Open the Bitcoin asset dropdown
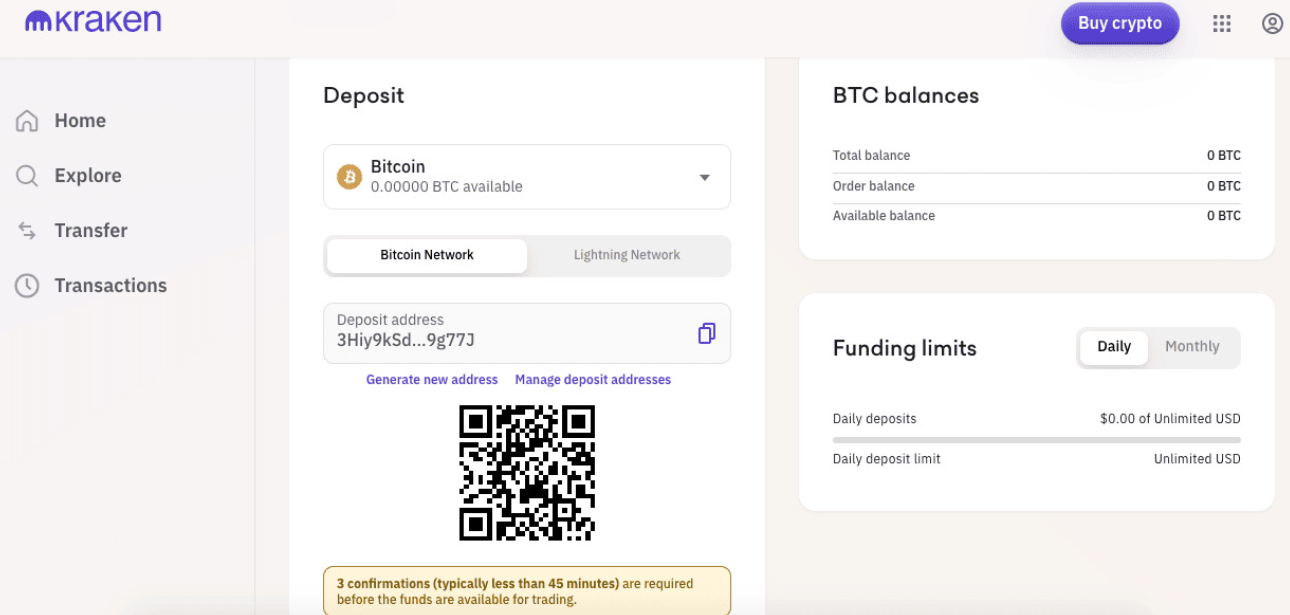 pyautogui.click(x=527, y=176)
